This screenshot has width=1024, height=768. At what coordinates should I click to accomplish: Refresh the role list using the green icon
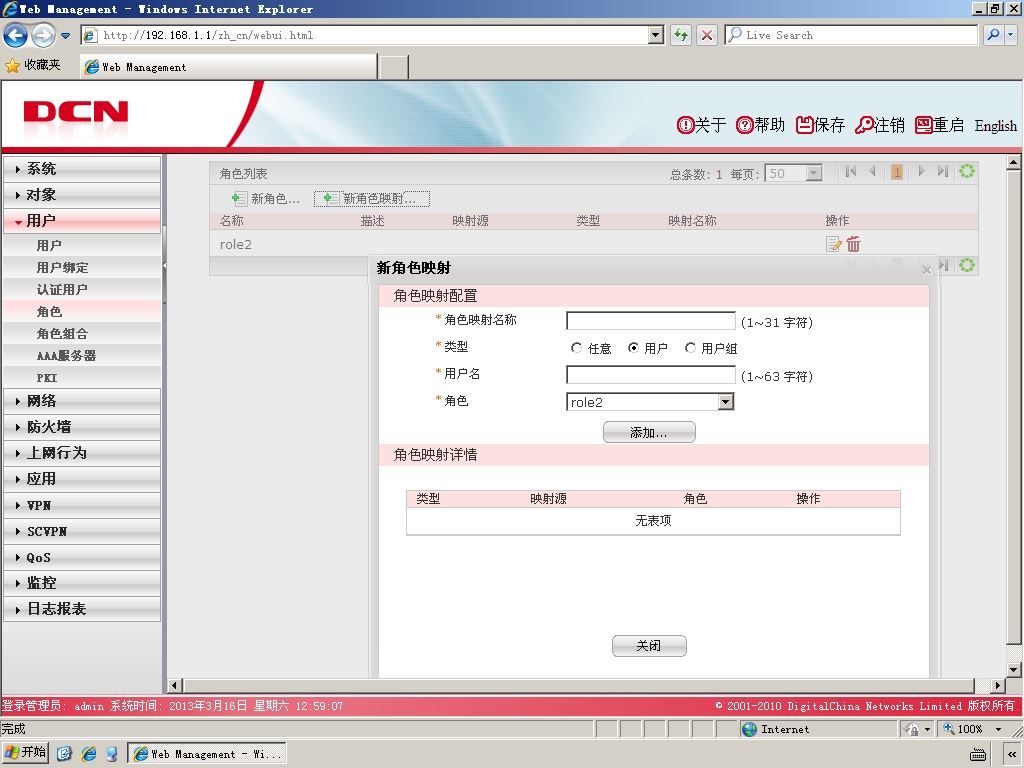[x=967, y=171]
